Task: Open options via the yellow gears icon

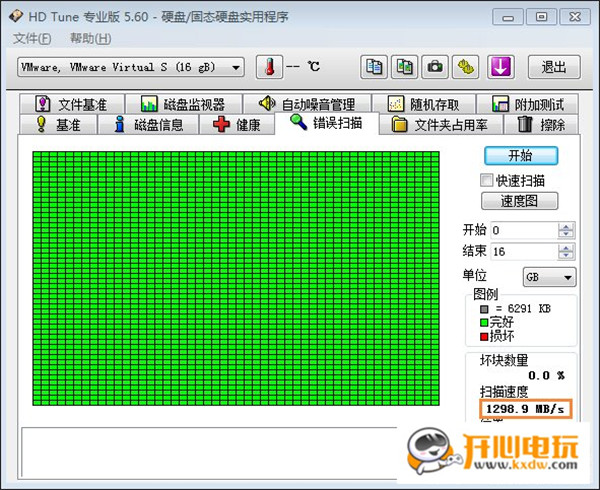Action: pos(467,67)
